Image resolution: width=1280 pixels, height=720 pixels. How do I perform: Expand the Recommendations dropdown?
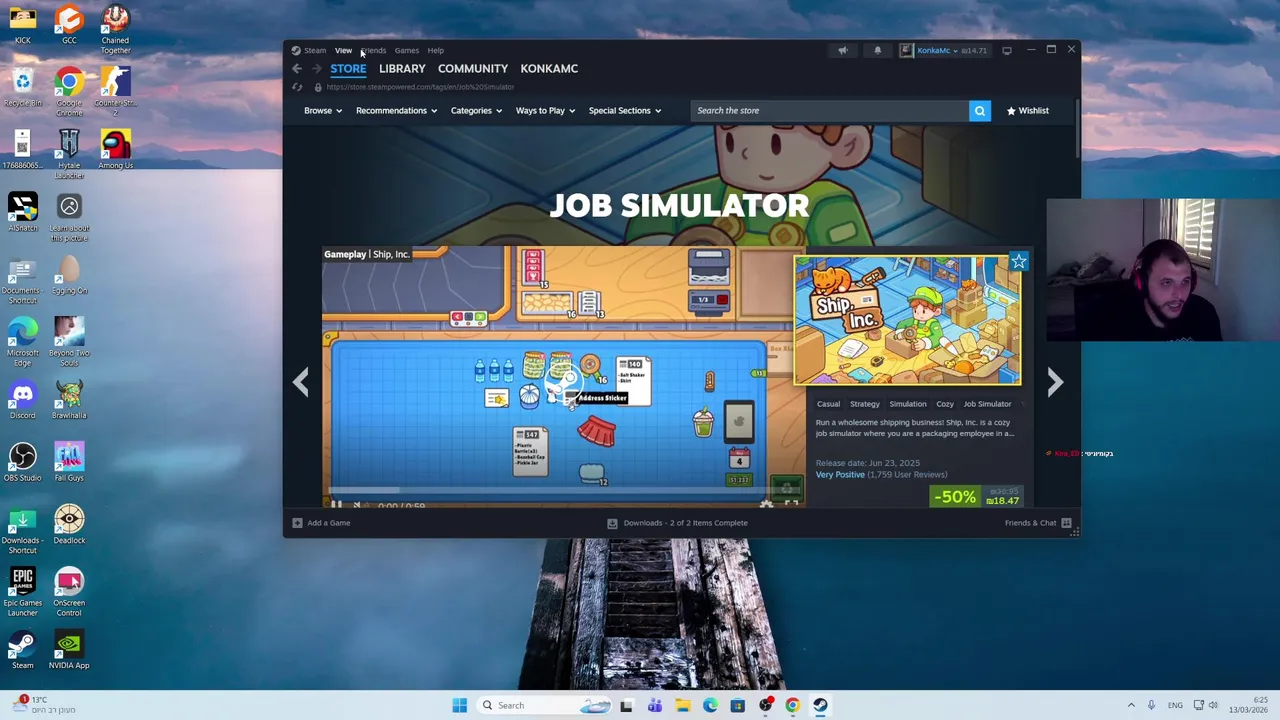pyautogui.click(x=396, y=111)
